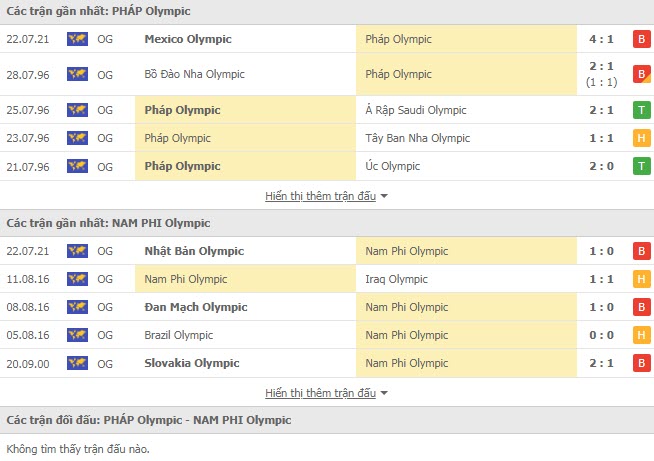
Task: Select Đan Mạch Olympic team name
Action: click(196, 307)
